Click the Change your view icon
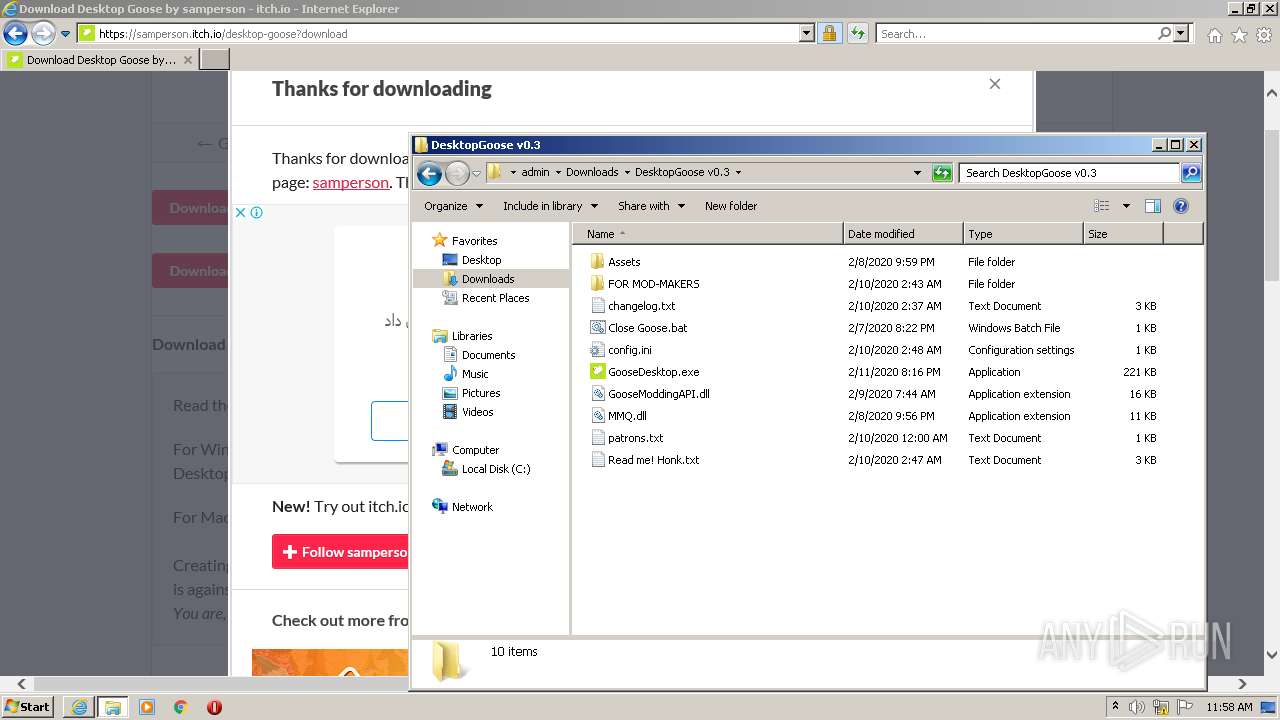1280x720 pixels. click(1102, 206)
